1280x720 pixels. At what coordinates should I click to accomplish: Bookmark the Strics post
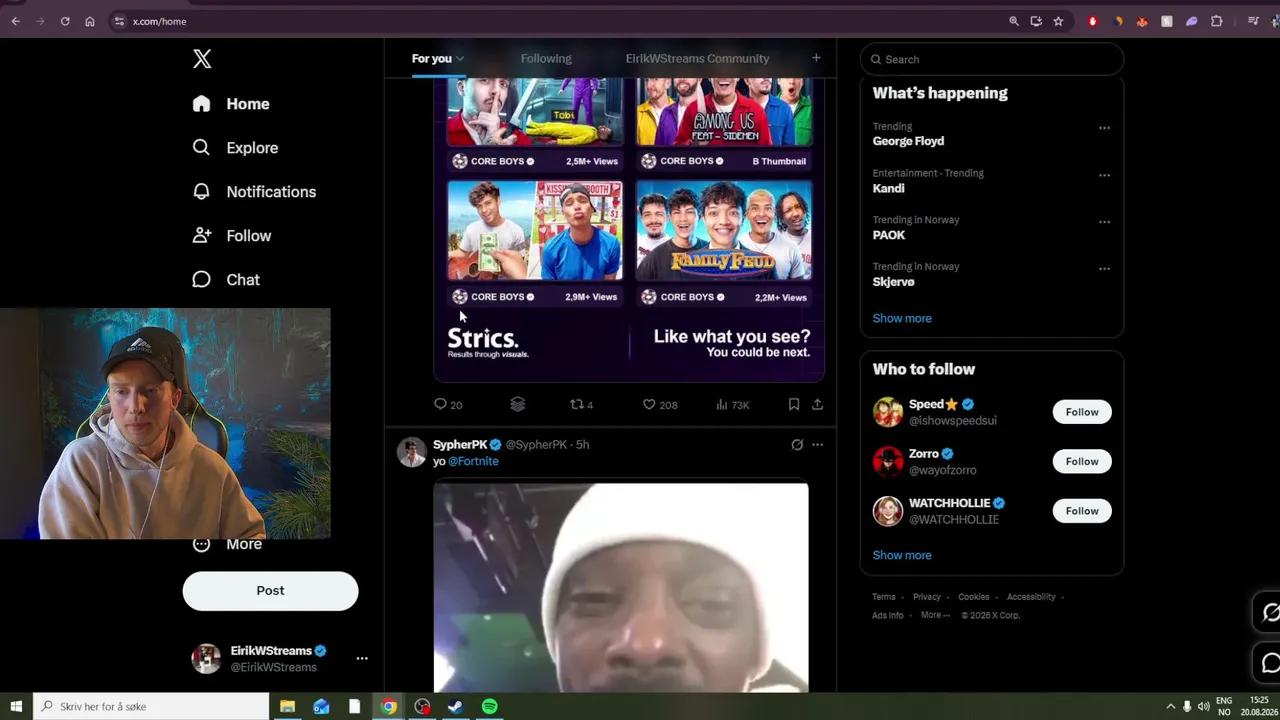pyautogui.click(x=793, y=404)
